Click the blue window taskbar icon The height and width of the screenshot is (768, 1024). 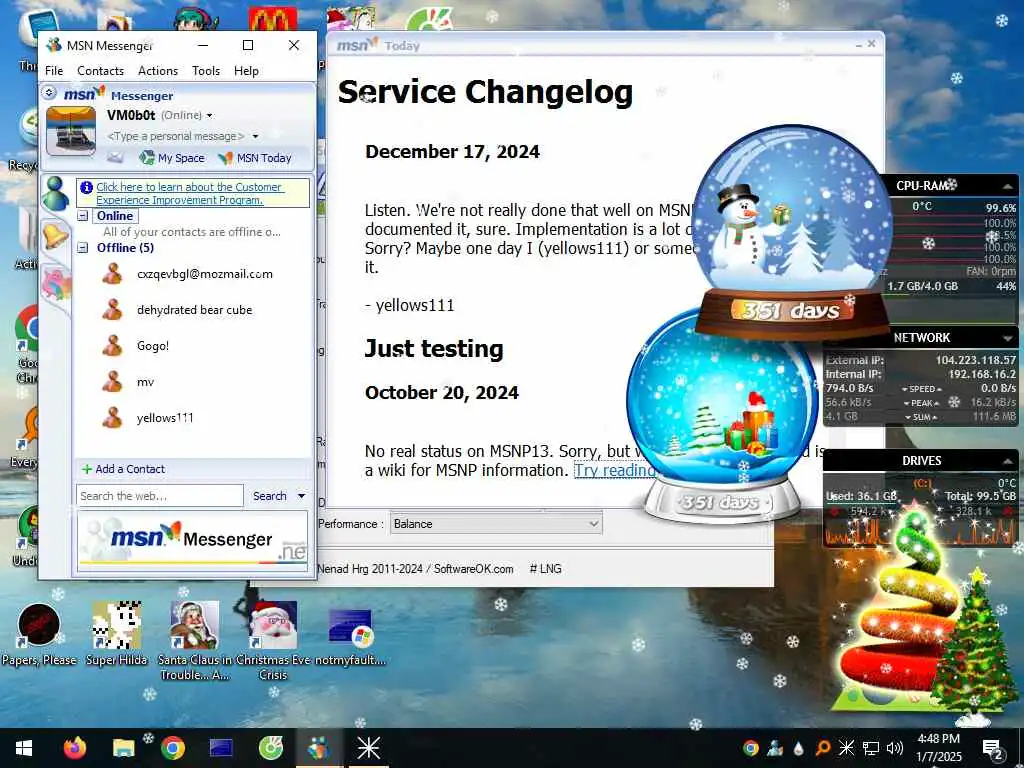221,748
